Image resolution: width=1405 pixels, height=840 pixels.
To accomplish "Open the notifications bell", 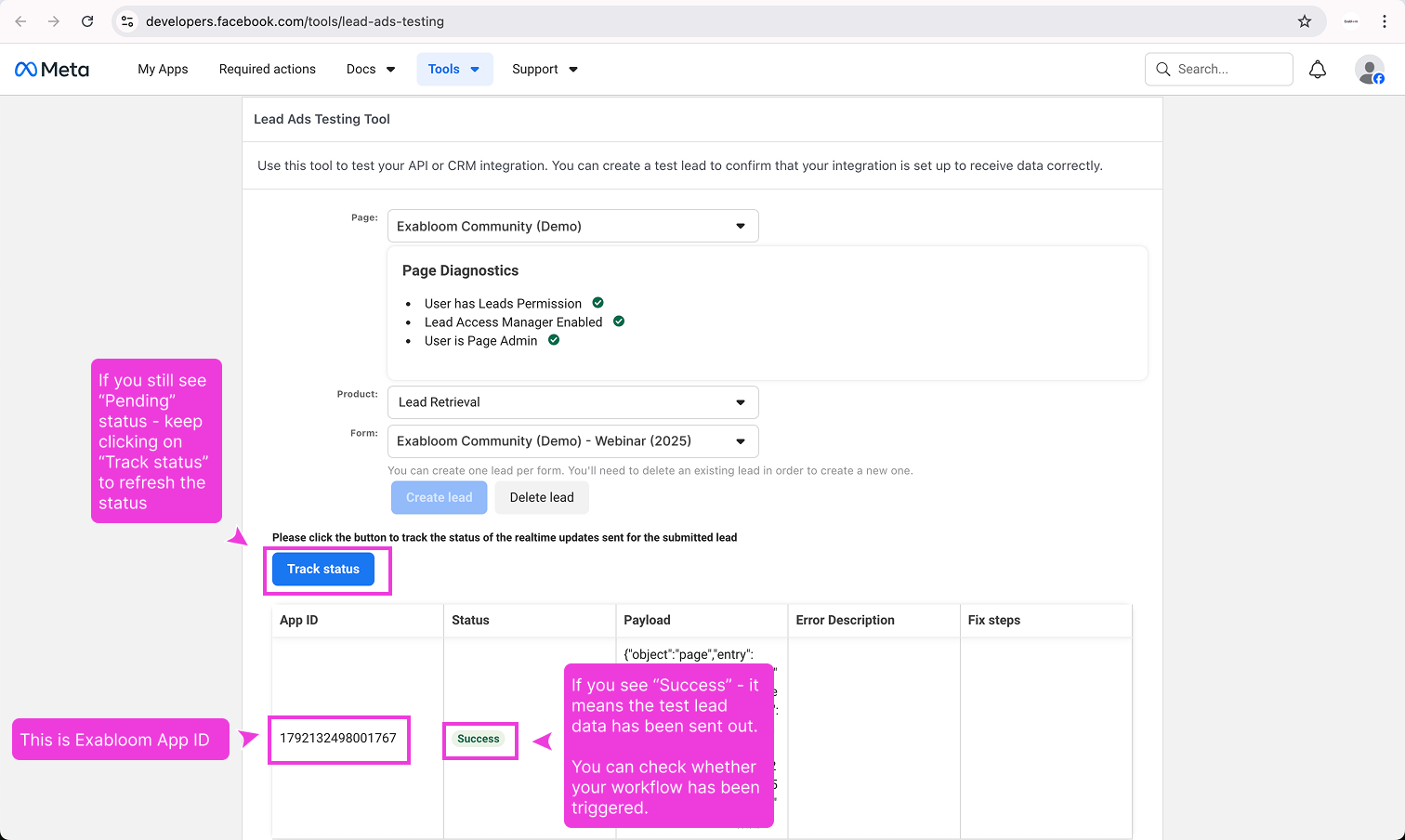I will (x=1317, y=70).
